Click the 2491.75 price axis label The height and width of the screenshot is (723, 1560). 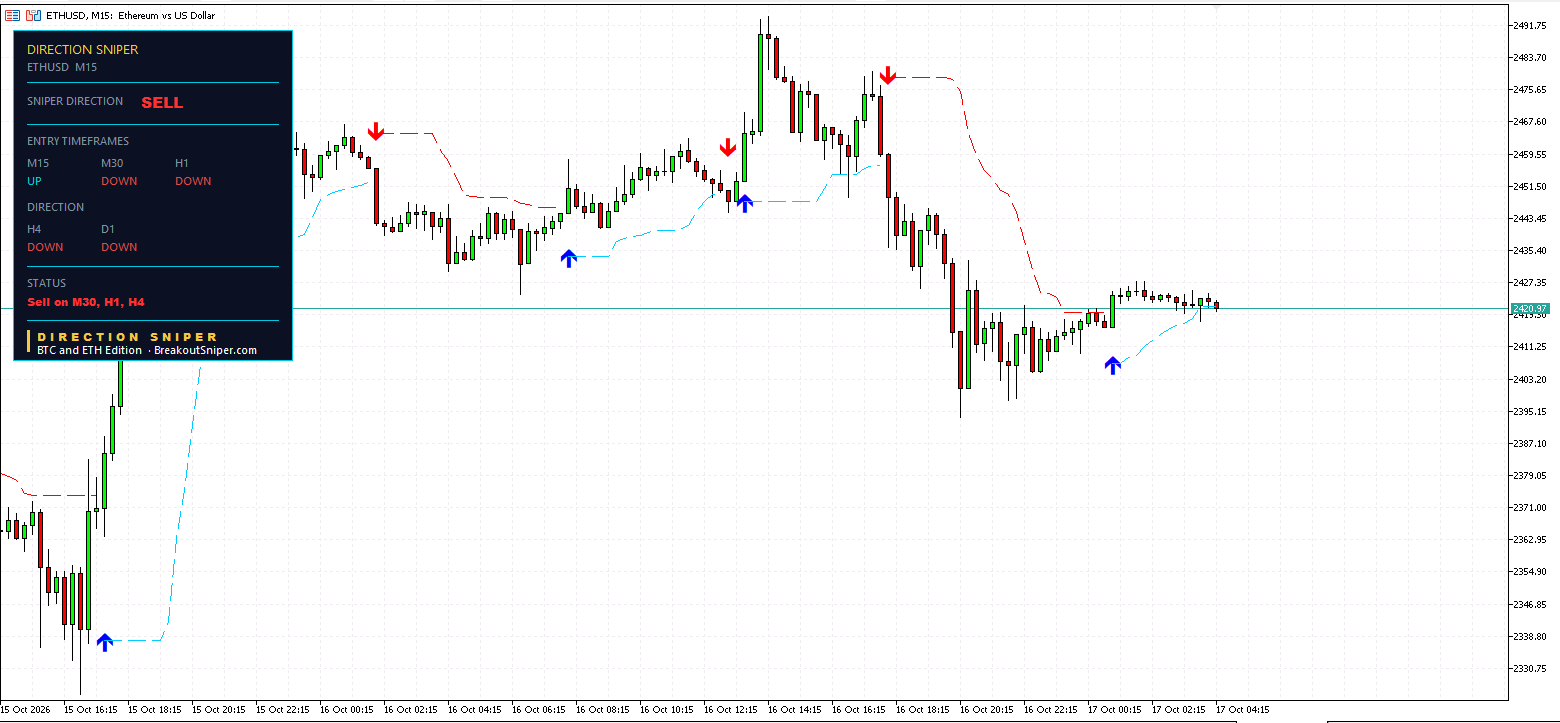click(x=1531, y=26)
